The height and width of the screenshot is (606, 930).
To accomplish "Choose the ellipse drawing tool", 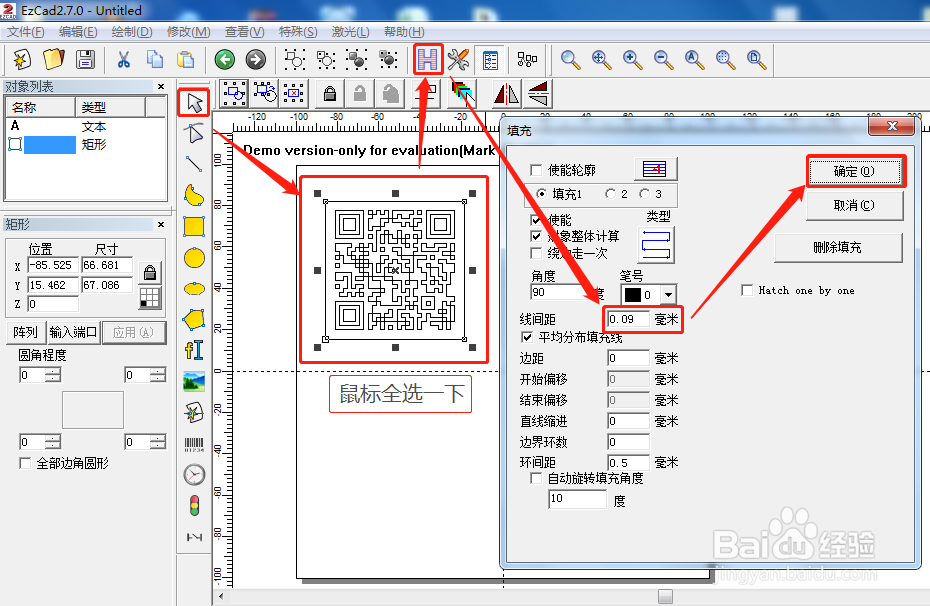I will point(194,289).
